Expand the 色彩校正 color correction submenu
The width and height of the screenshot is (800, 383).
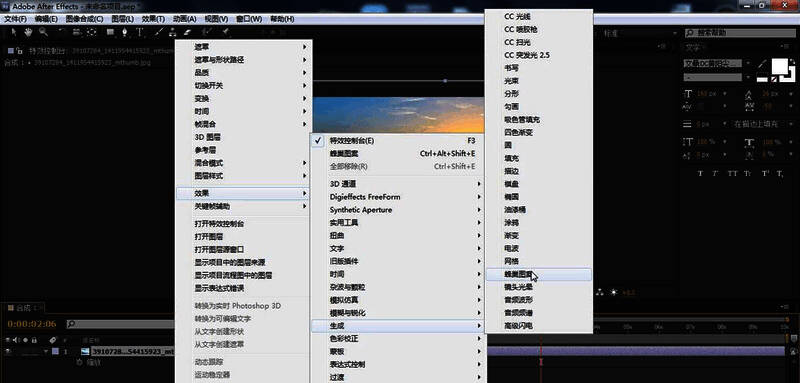396,339
